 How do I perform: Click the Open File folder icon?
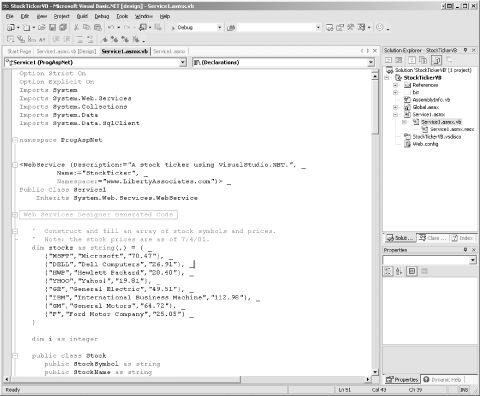42,27
